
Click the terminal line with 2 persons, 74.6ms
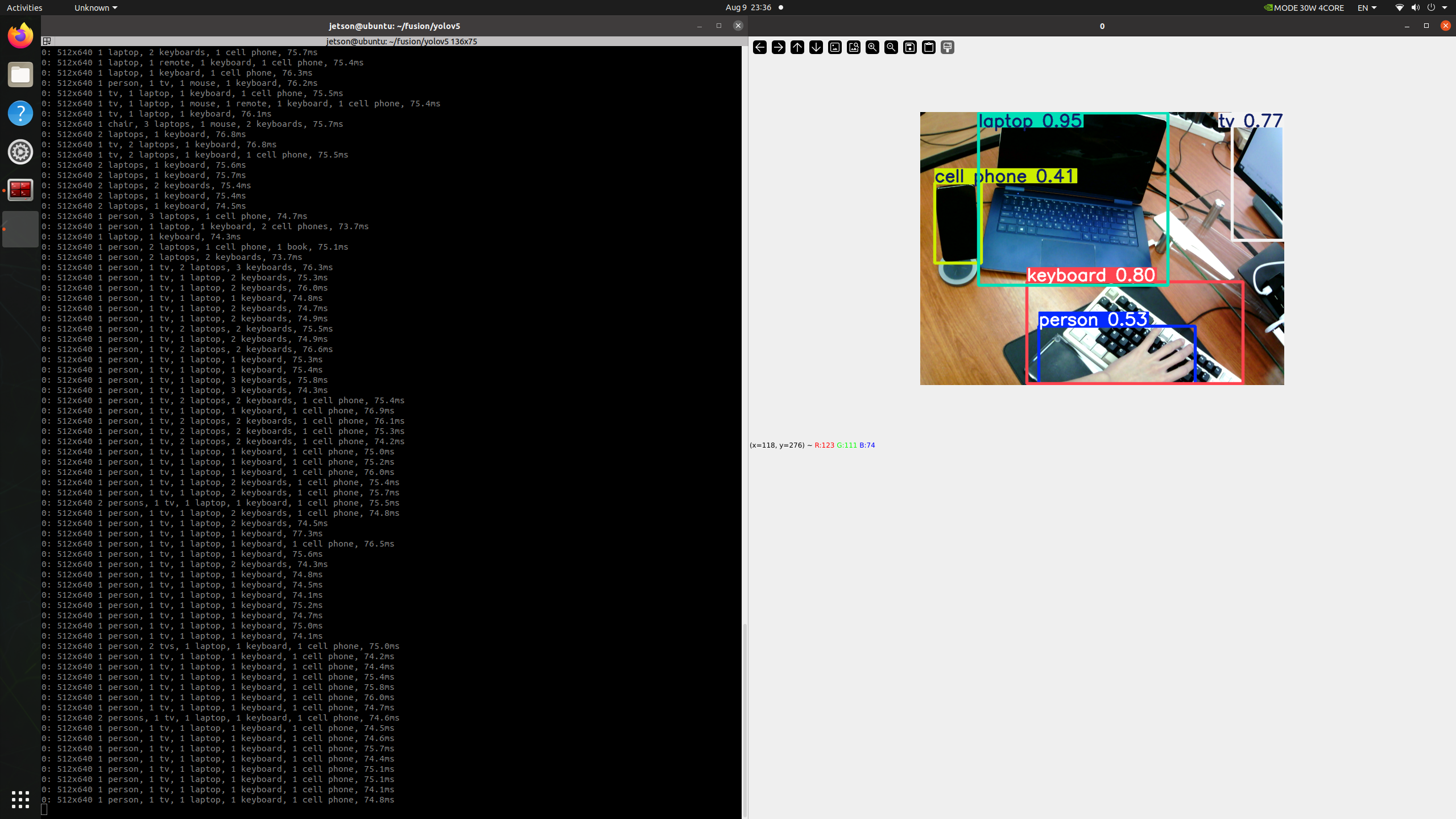[221, 718]
